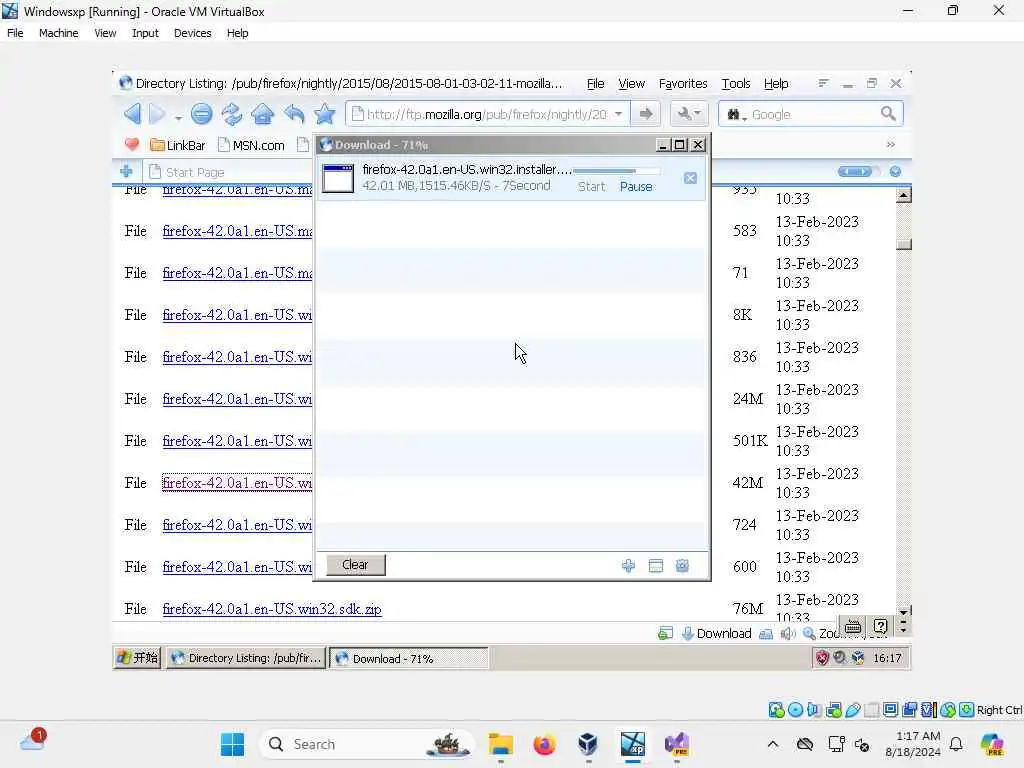
Task: Refresh the directory listing page
Action: click(232, 114)
